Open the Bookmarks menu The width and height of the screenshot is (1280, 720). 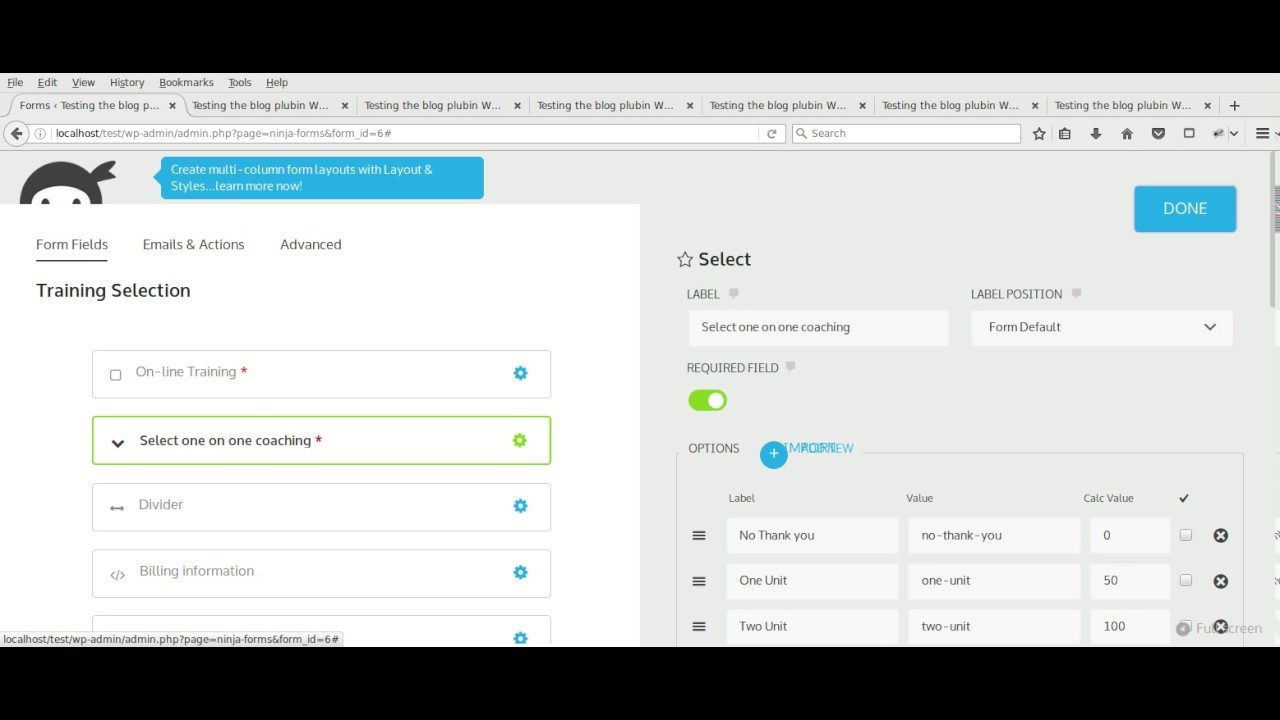pyautogui.click(x=186, y=82)
